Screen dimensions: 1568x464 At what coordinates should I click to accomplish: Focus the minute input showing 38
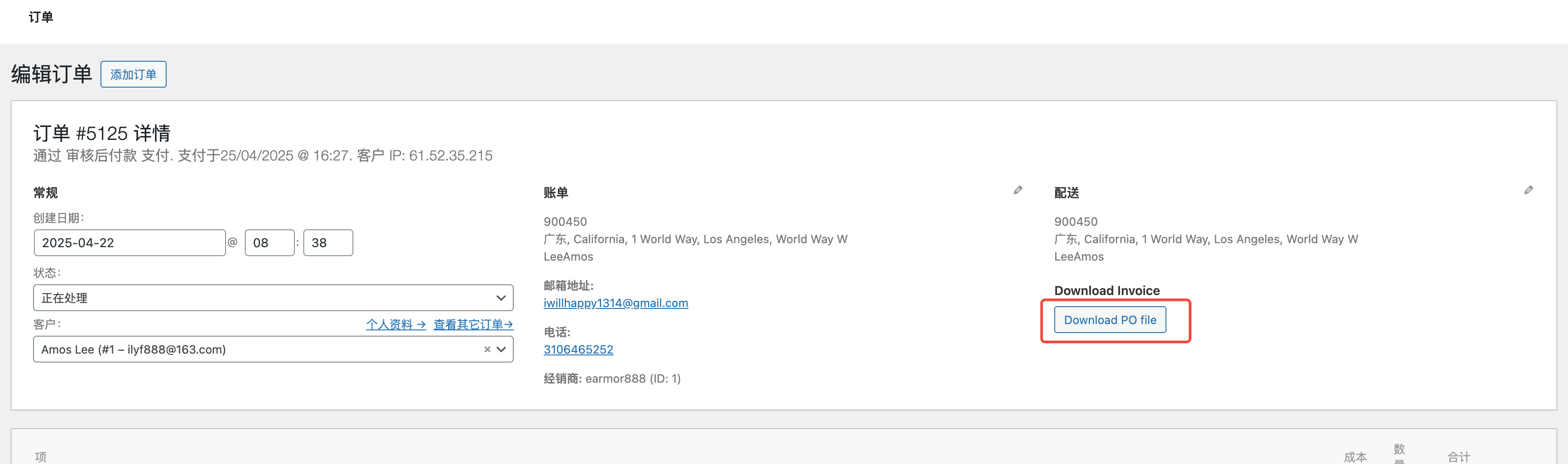pos(327,243)
